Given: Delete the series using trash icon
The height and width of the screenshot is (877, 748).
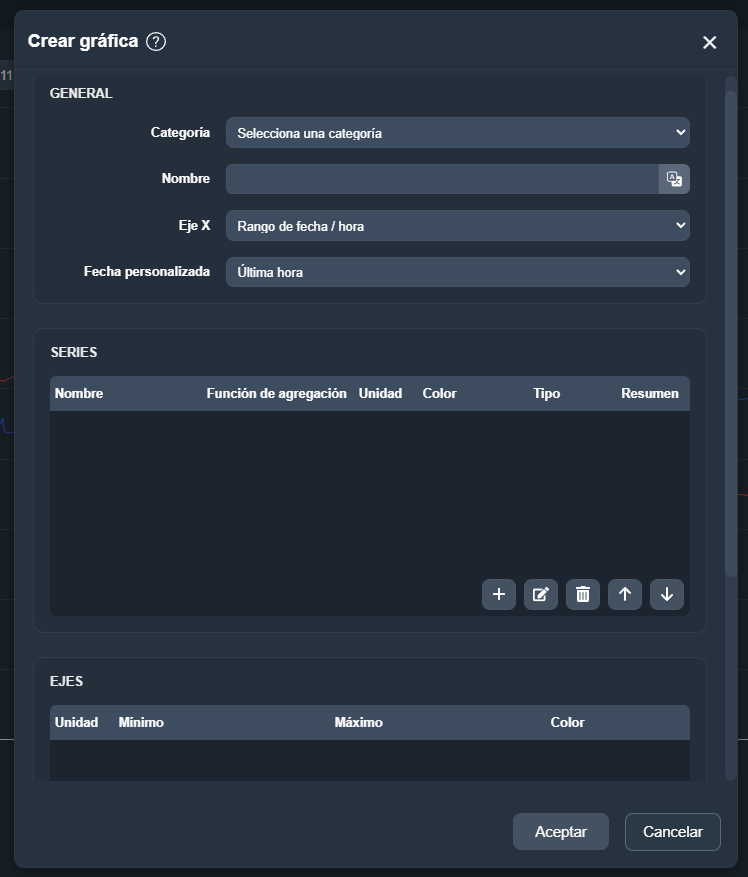Looking at the screenshot, I should point(583,594).
